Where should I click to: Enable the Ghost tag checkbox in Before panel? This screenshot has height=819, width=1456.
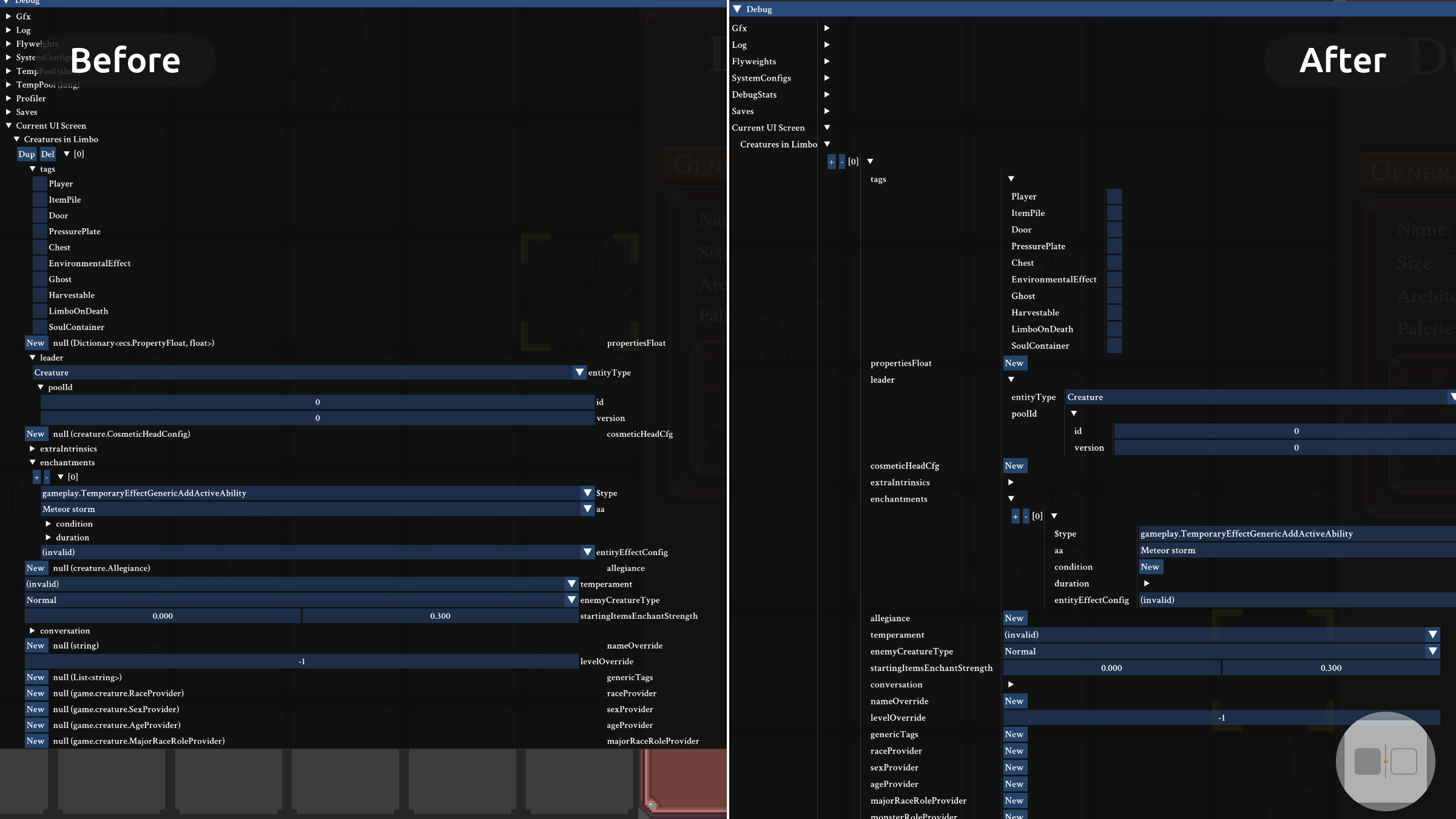[40, 279]
